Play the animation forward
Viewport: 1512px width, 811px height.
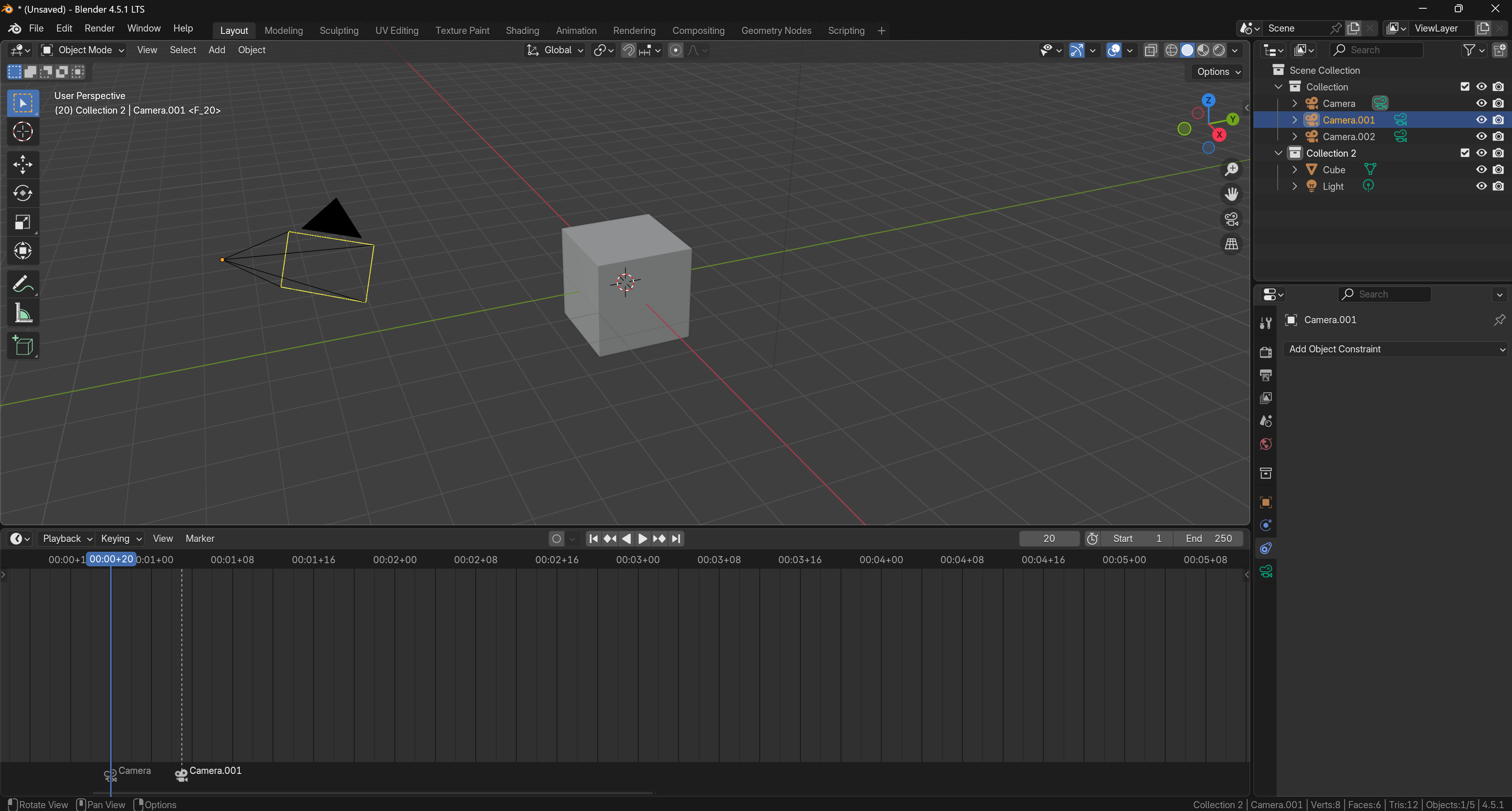pos(643,539)
